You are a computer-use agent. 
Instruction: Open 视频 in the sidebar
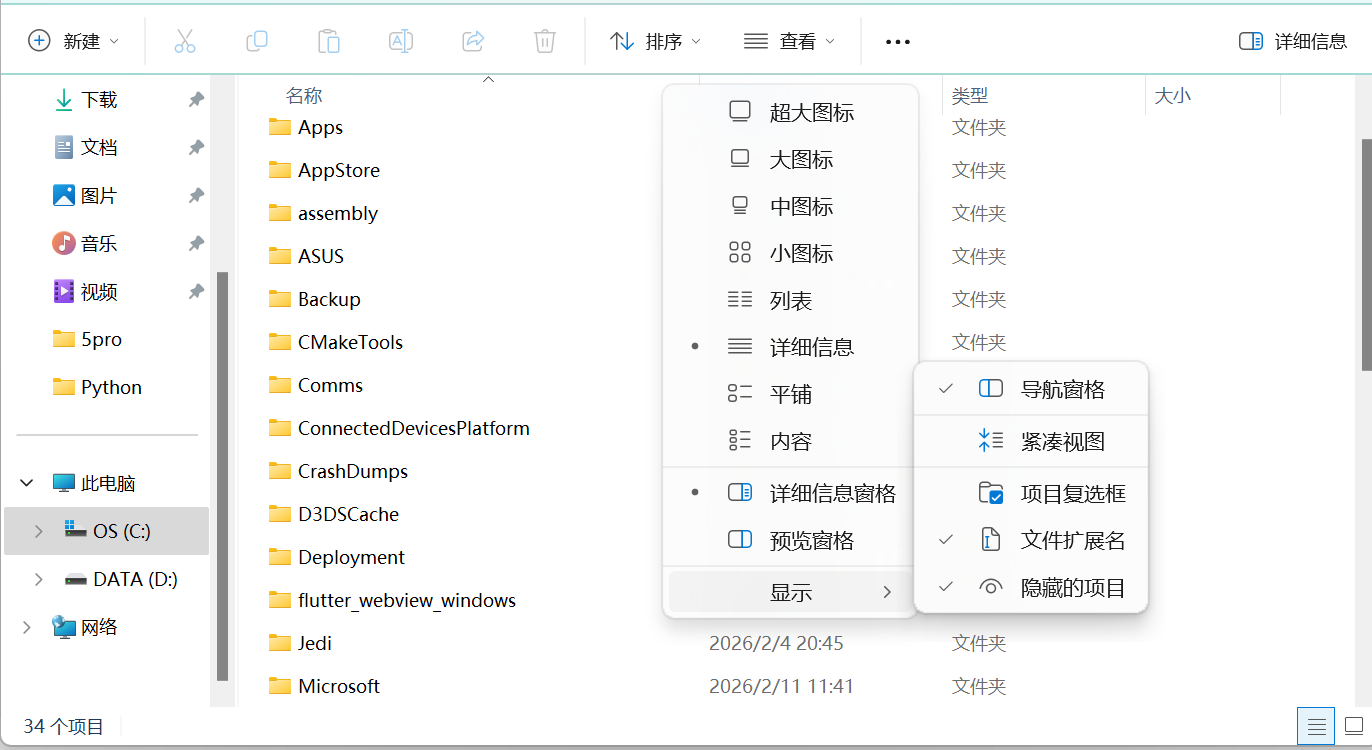(99, 291)
